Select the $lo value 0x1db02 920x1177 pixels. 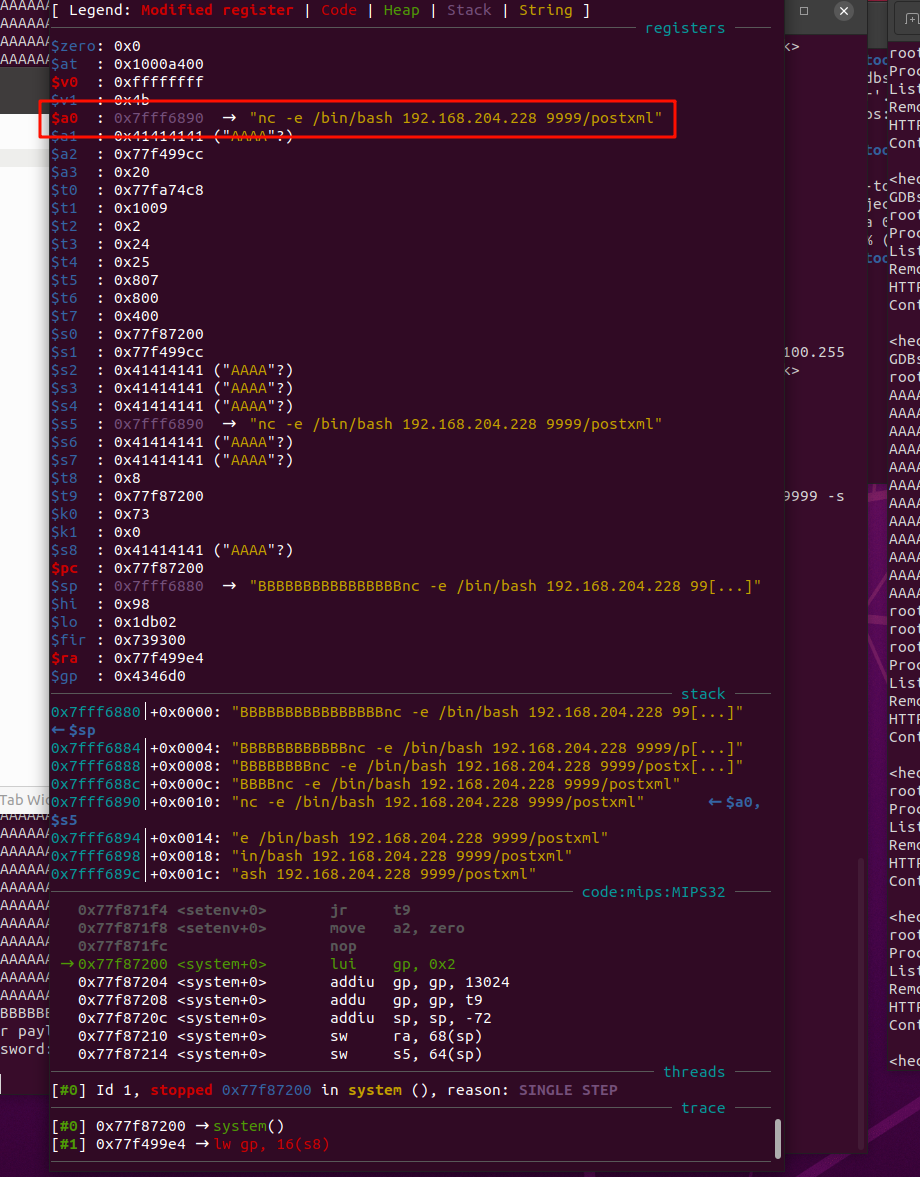point(145,623)
